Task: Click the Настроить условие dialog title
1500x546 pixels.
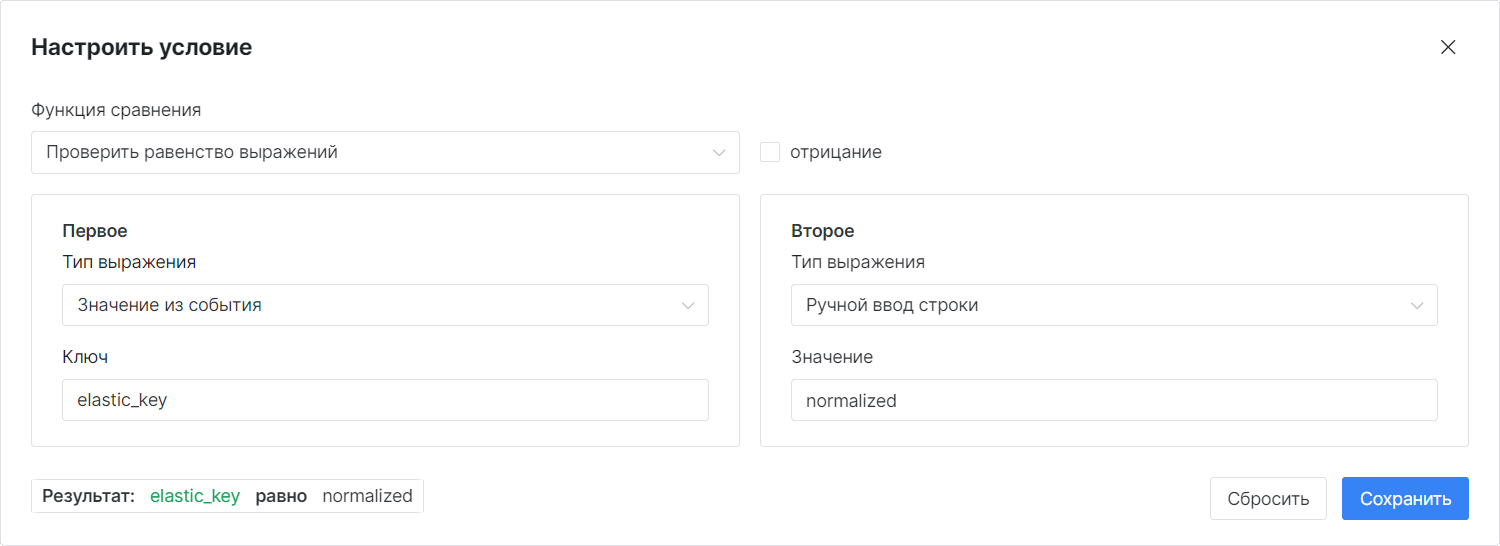Action: tap(142, 47)
